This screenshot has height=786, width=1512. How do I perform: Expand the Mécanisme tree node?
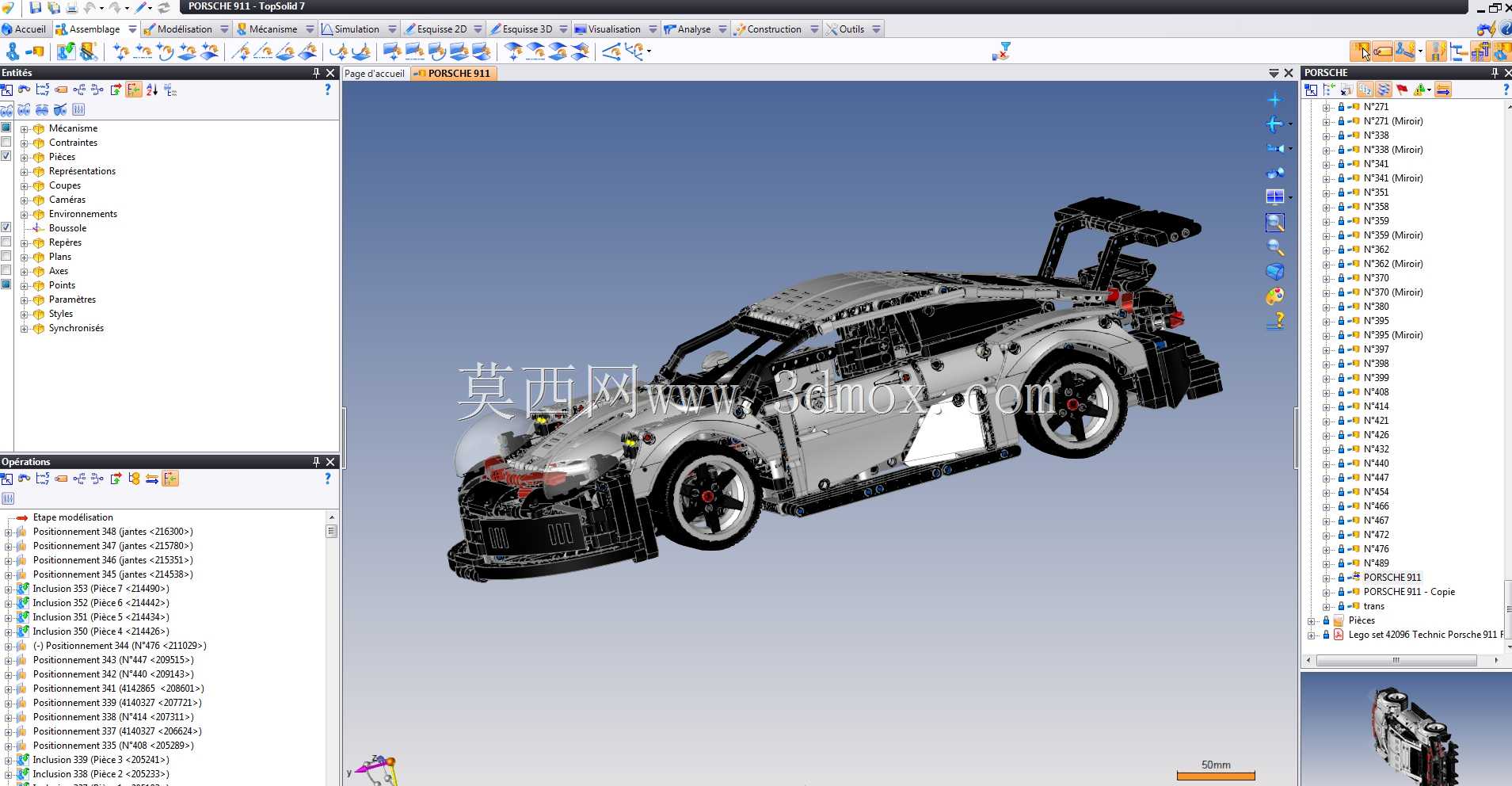click(24, 129)
